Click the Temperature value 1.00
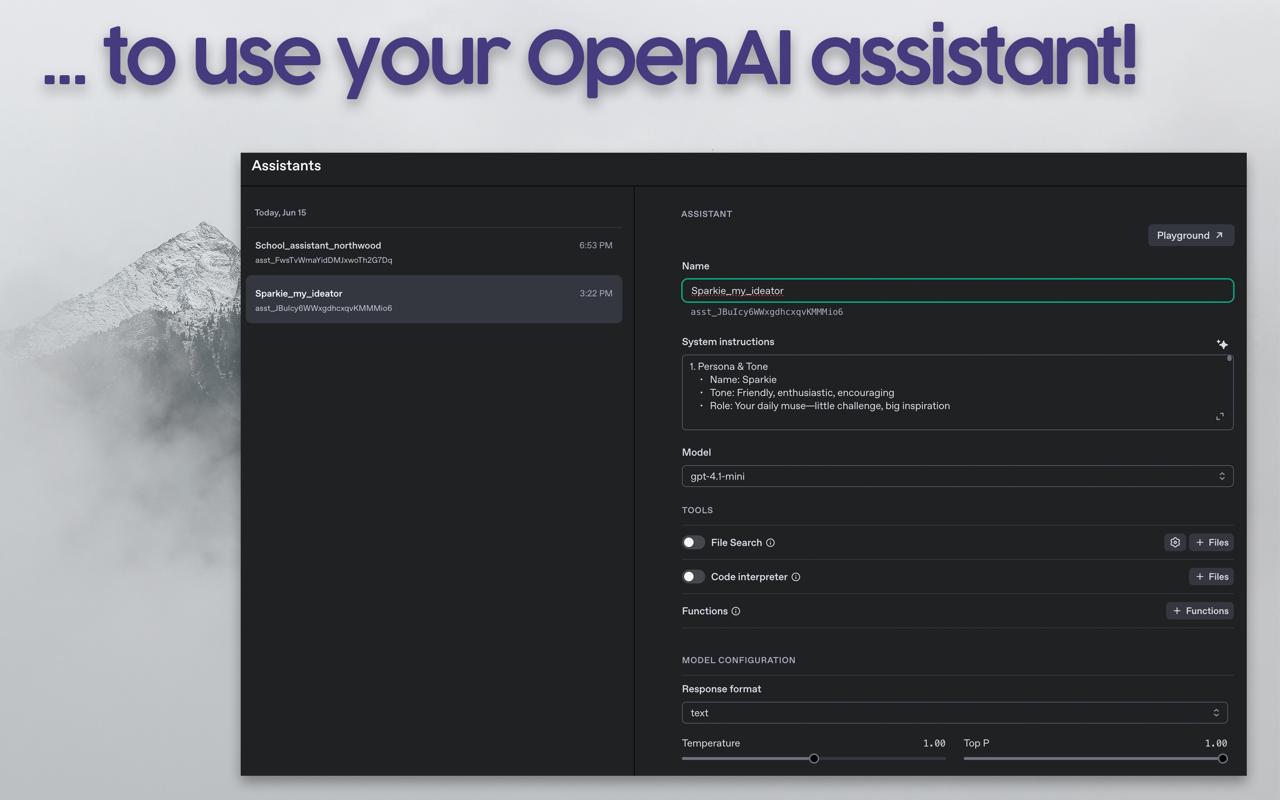 click(x=934, y=743)
